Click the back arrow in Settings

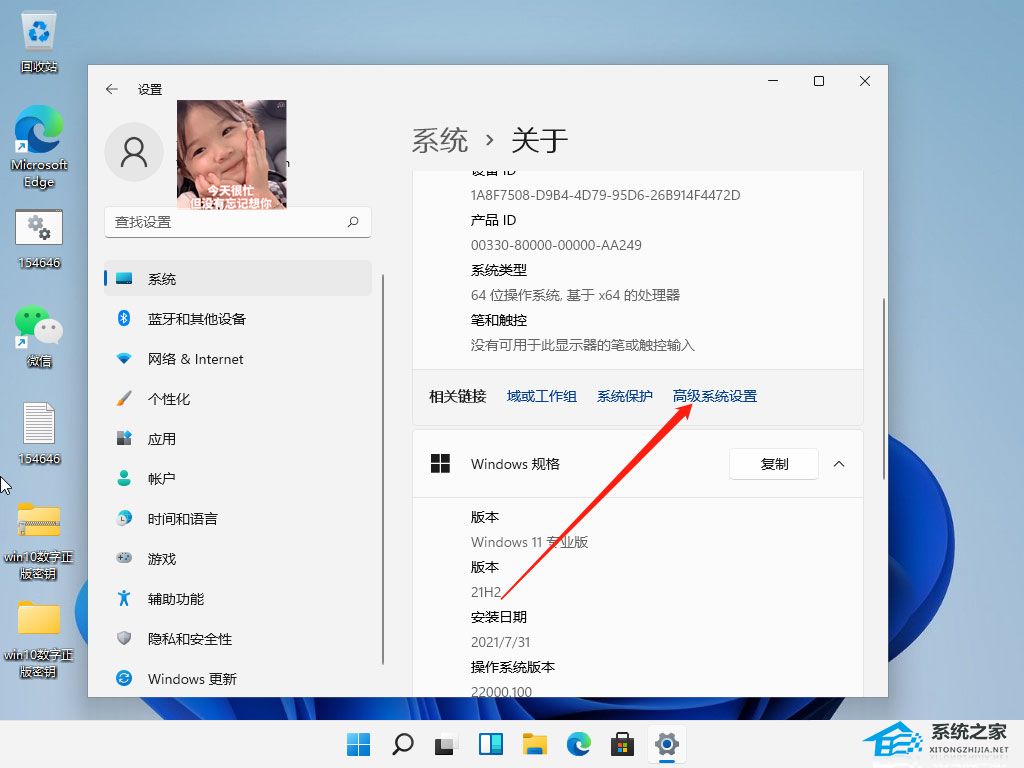tap(112, 89)
